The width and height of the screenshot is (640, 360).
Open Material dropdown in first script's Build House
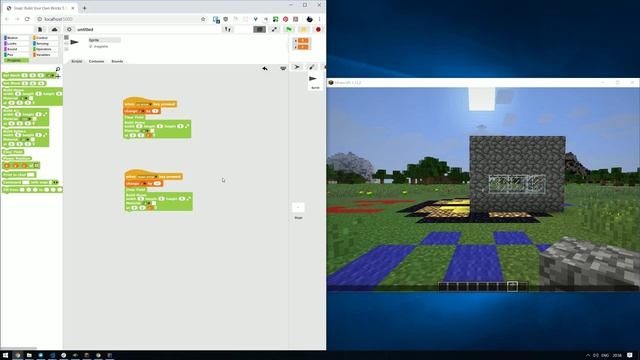click(146, 131)
